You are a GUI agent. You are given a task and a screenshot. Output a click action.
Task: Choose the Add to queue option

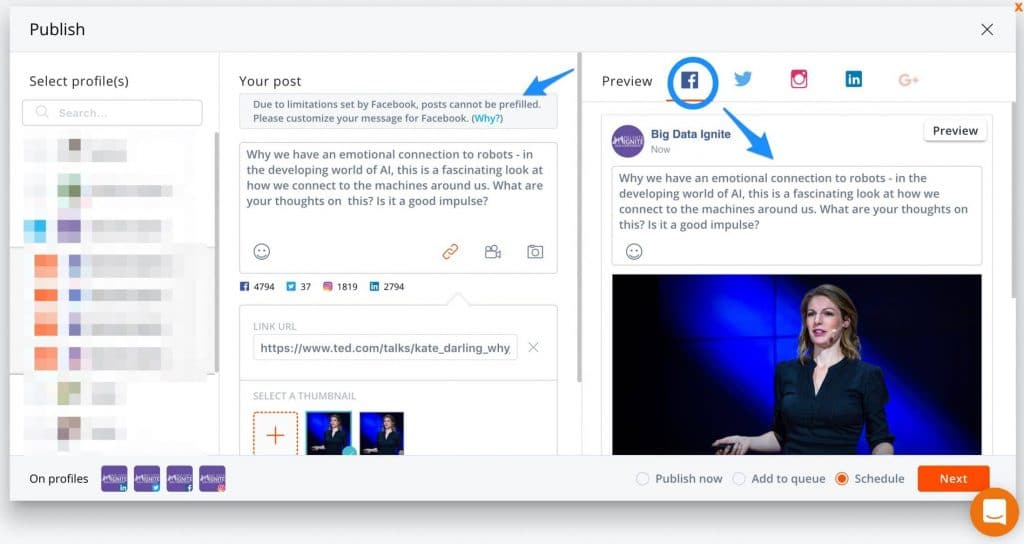(x=739, y=479)
